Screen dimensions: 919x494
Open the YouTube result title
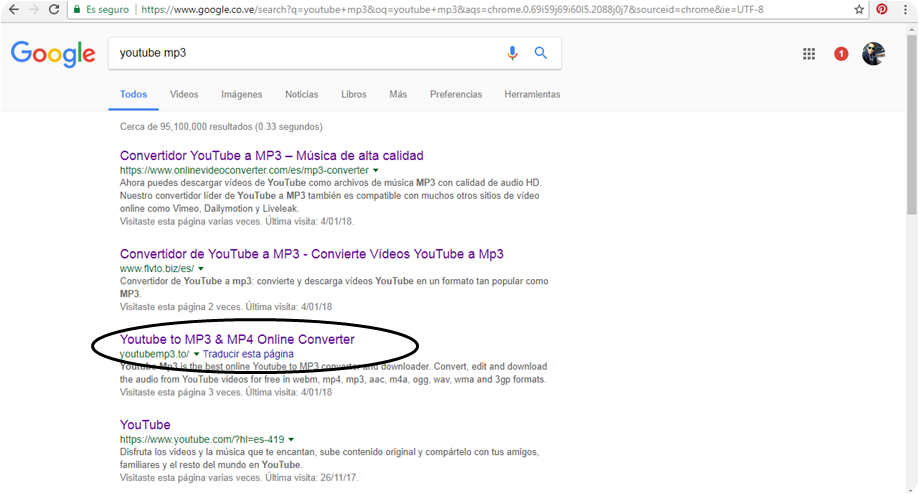(145, 425)
